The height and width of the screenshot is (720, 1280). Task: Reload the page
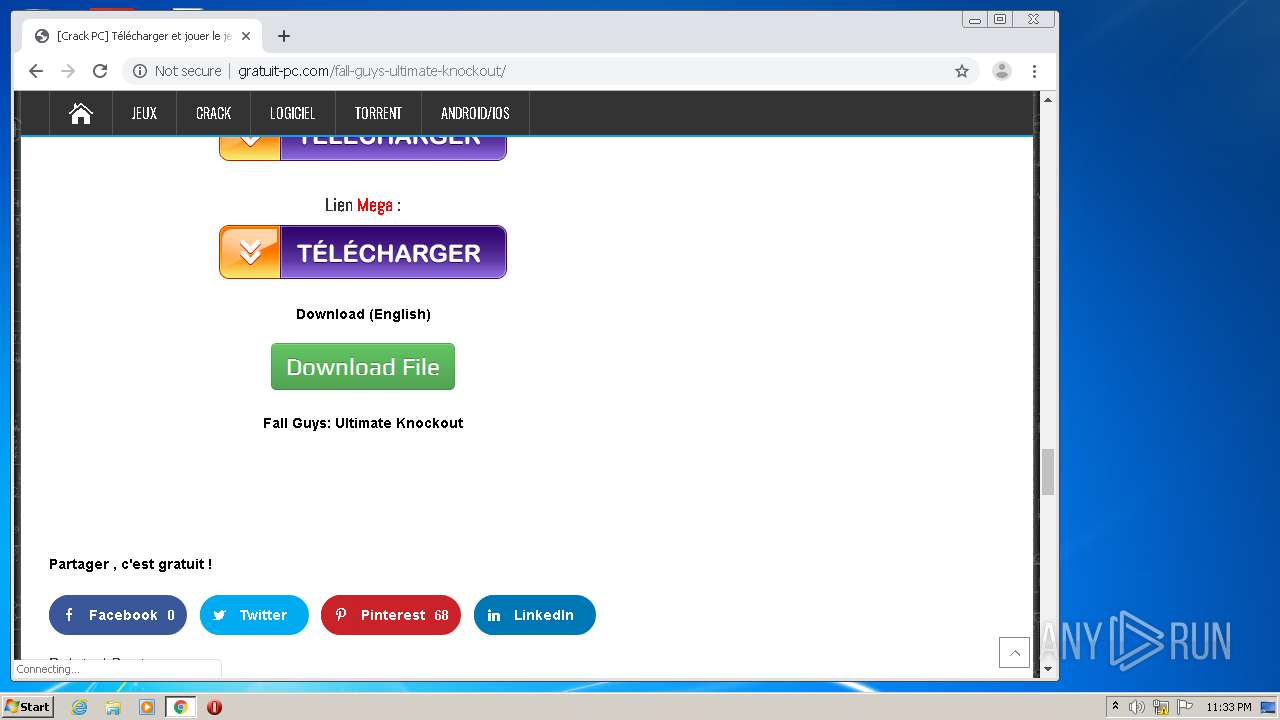(x=100, y=71)
